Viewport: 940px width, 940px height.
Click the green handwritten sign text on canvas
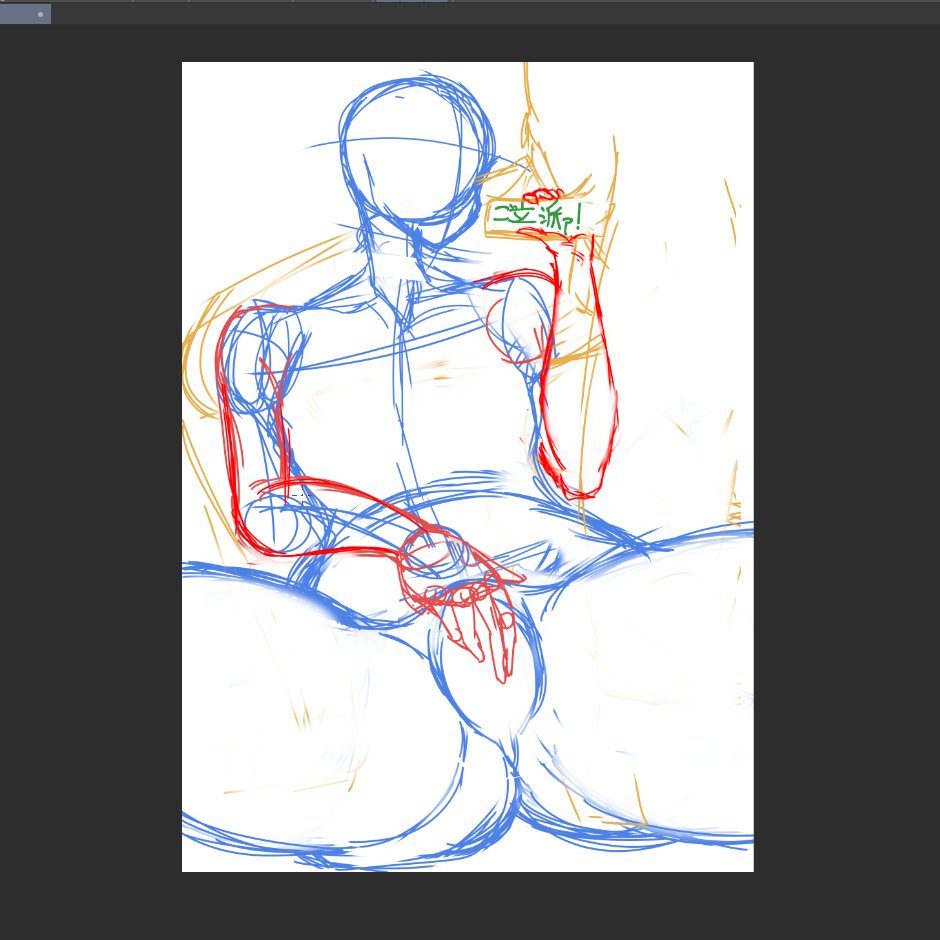[x=538, y=216]
